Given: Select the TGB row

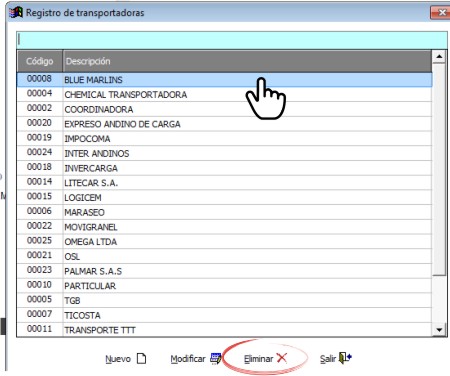Looking at the screenshot, I should click(224, 300).
